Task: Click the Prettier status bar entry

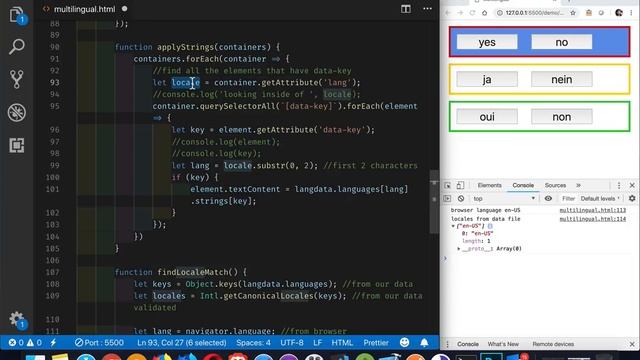Action: (x=376, y=343)
